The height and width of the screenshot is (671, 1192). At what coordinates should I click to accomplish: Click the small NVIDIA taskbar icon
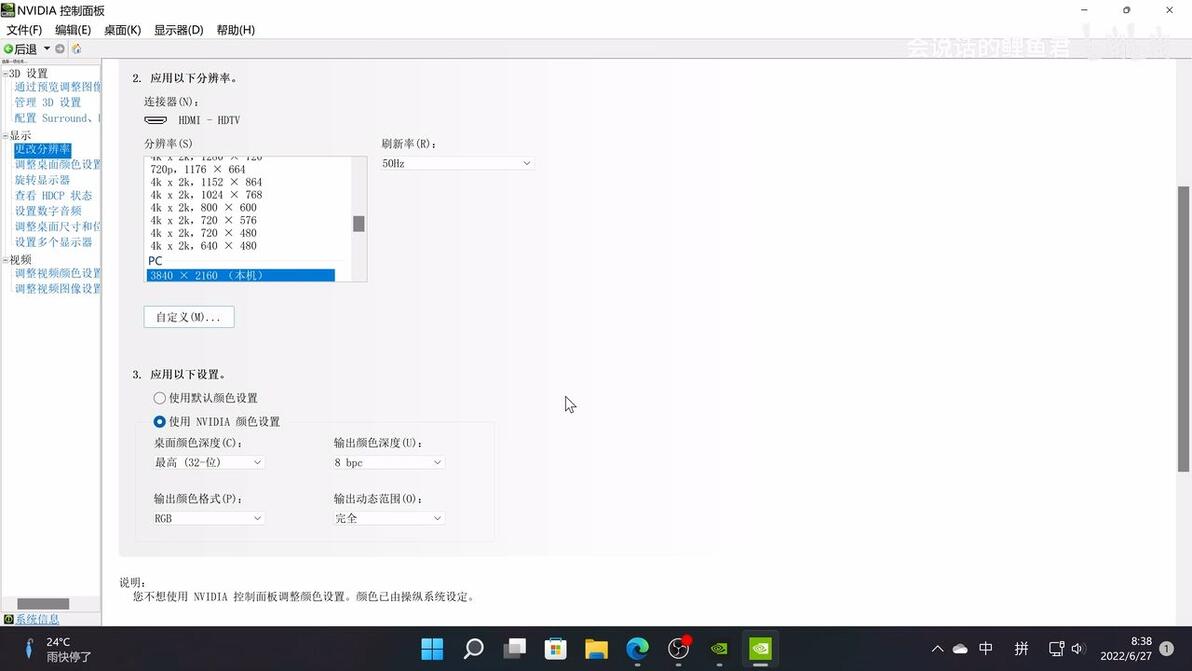[719, 648]
